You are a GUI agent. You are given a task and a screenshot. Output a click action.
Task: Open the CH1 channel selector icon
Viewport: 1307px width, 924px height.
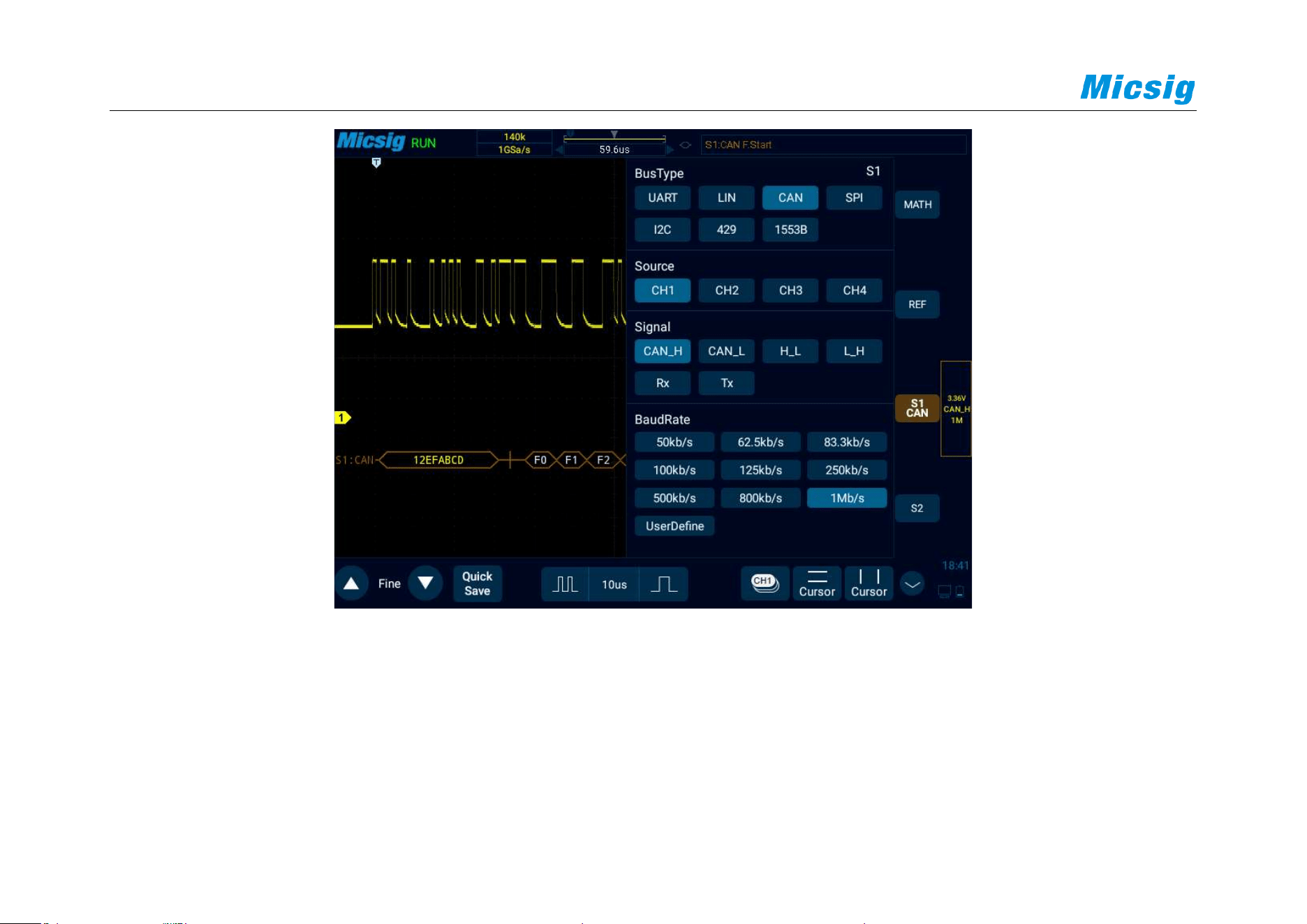[x=765, y=583]
